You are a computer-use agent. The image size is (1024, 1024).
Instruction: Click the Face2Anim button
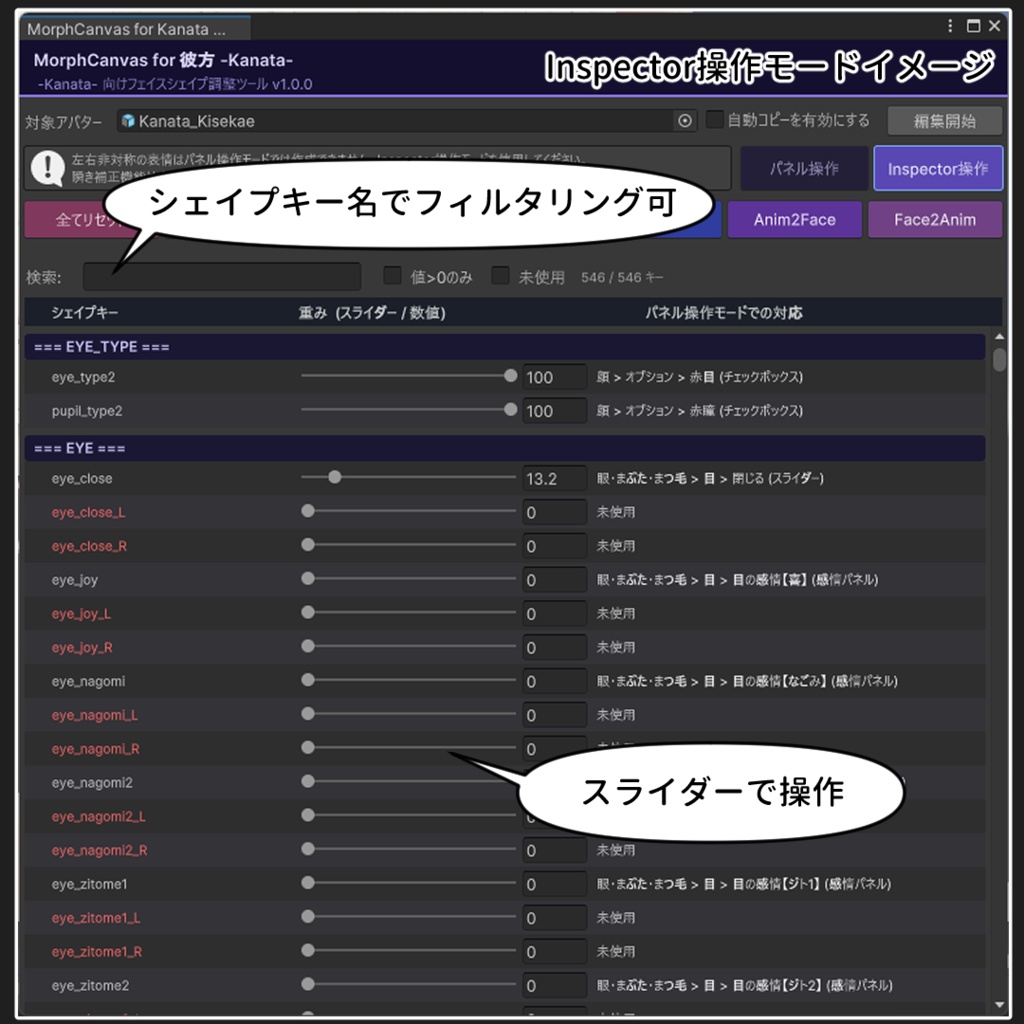coord(935,219)
